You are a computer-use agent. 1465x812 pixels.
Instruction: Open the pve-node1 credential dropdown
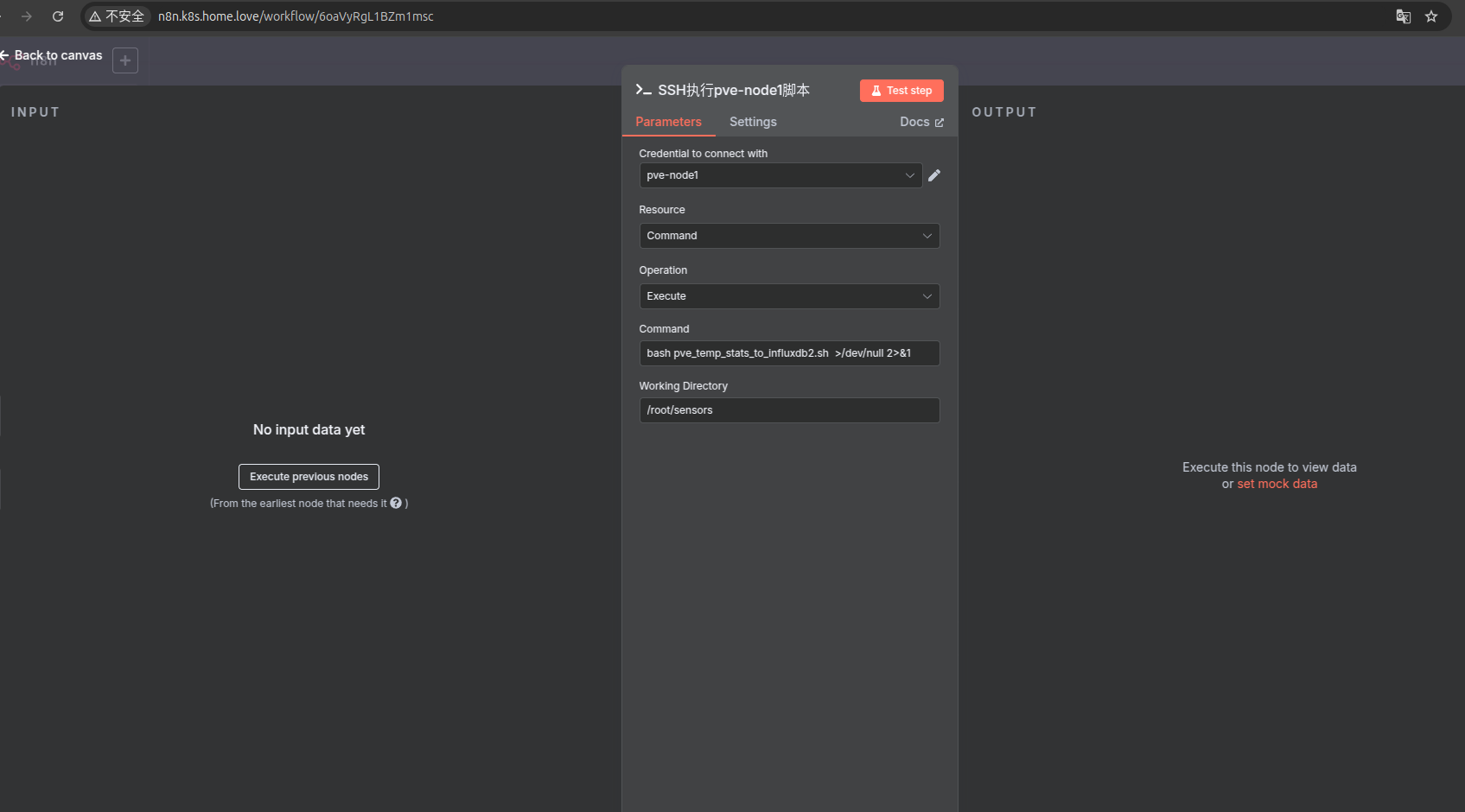(780, 175)
